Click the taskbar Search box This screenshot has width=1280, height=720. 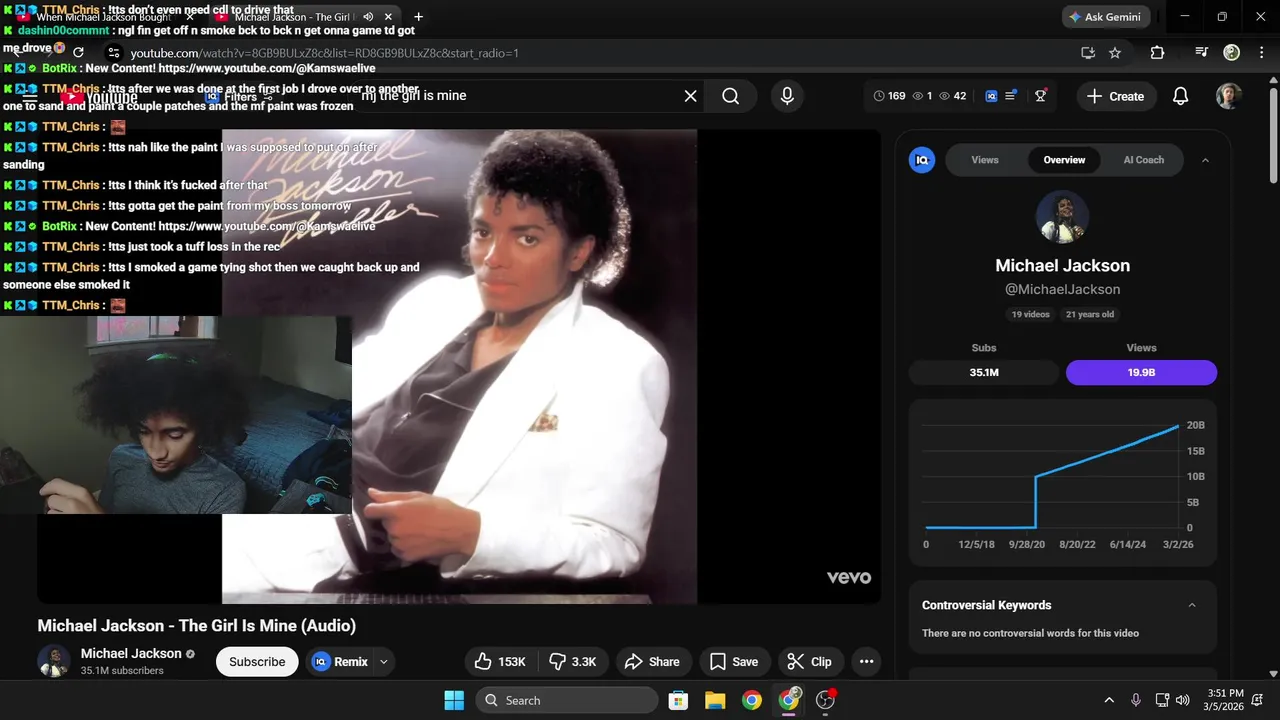[x=567, y=700]
